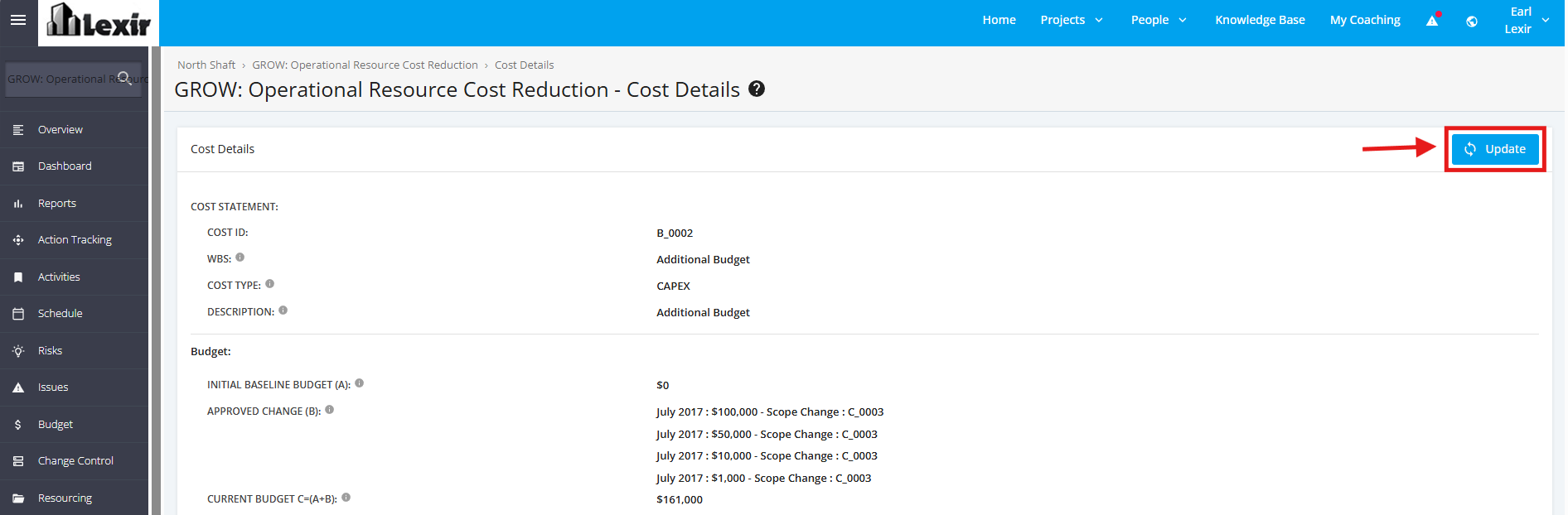Click the Budget dollar sign icon
Screen dimensions: 1568x515
coord(18,425)
